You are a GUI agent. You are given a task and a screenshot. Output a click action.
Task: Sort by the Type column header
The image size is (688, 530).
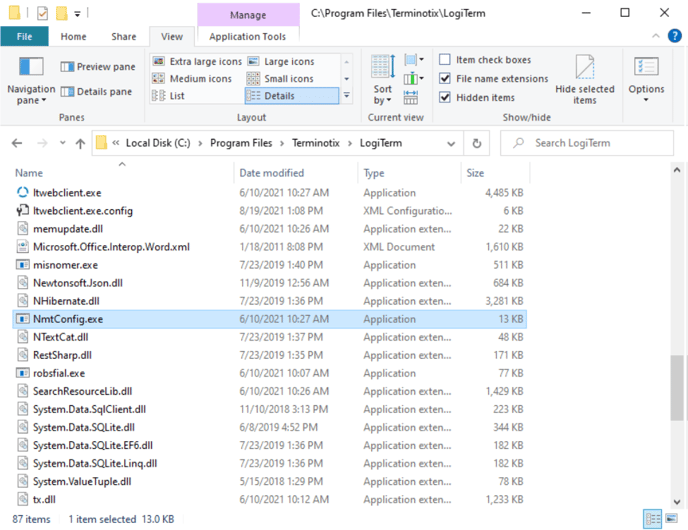pos(409,173)
